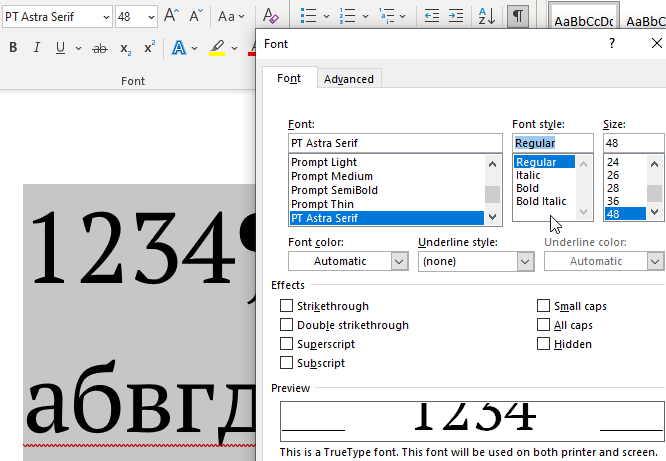Click the Size input field showing 48
The width and height of the screenshot is (666, 461).
coord(633,143)
